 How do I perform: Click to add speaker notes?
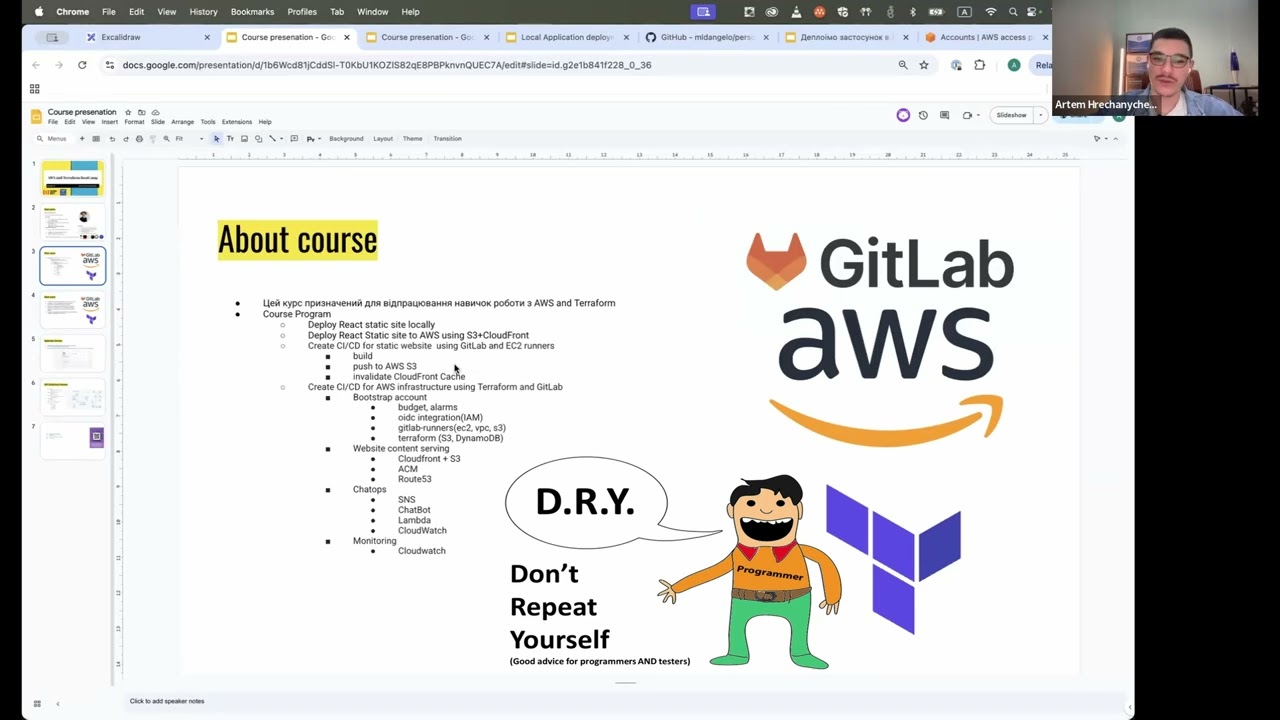(167, 701)
